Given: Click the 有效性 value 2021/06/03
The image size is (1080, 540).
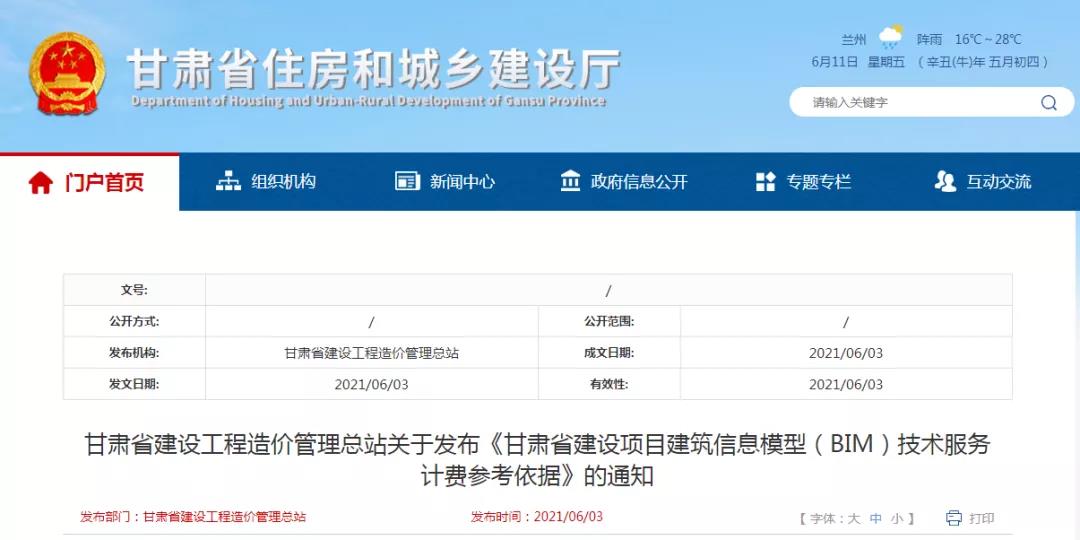Looking at the screenshot, I should [846, 384].
